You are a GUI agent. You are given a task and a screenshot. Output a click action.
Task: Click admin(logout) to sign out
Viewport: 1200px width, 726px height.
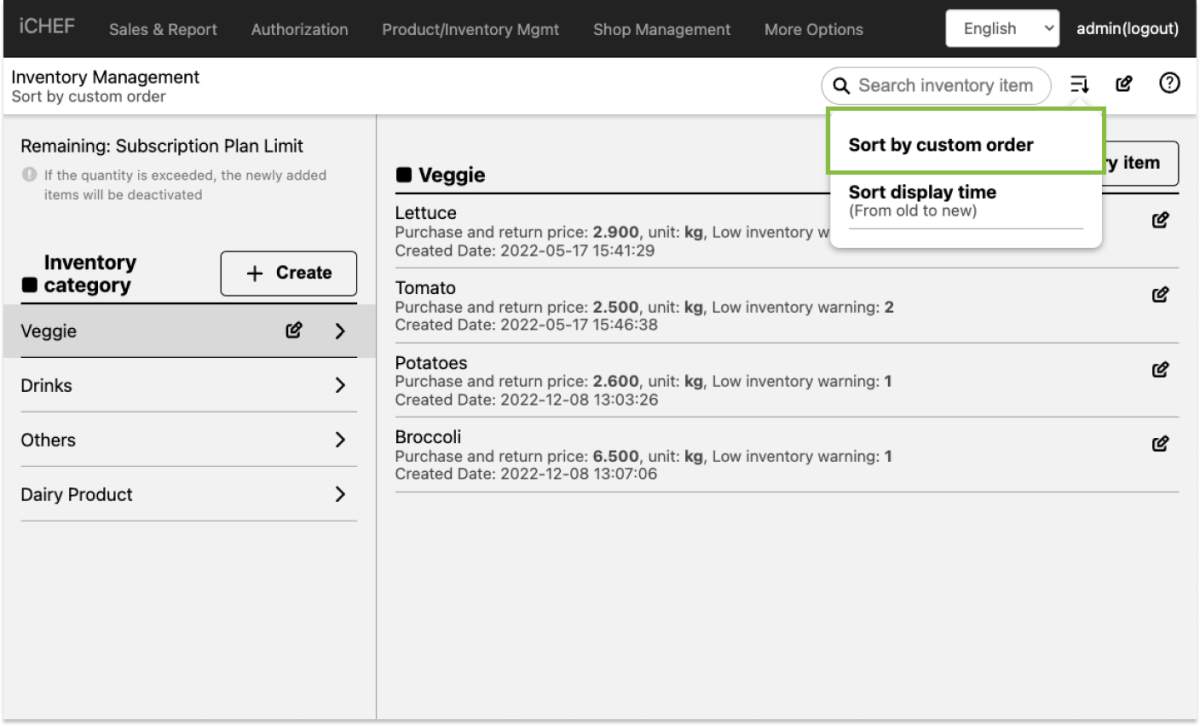1127,28
